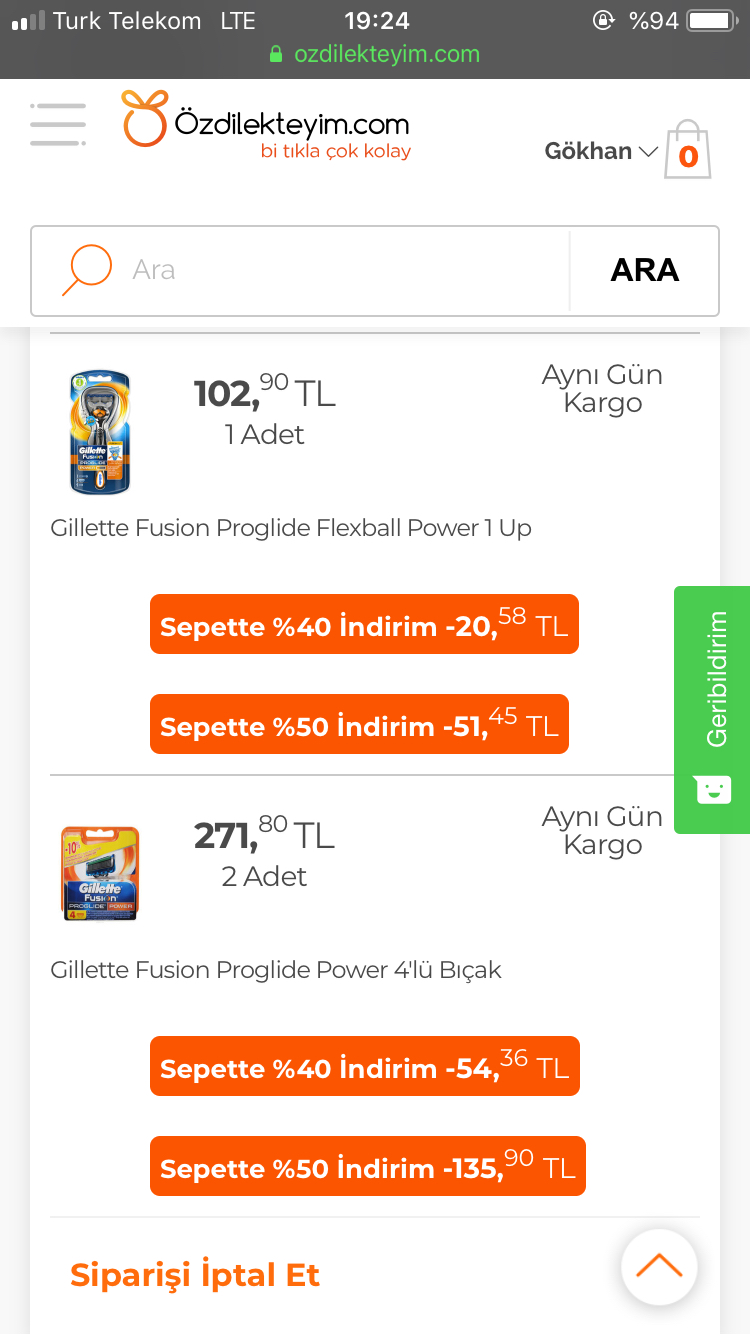The width and height of the screenshot is (750, 1334).
Task: Select Gillette Fusion Proglide Flexball Power title
Action: [291, 528]
